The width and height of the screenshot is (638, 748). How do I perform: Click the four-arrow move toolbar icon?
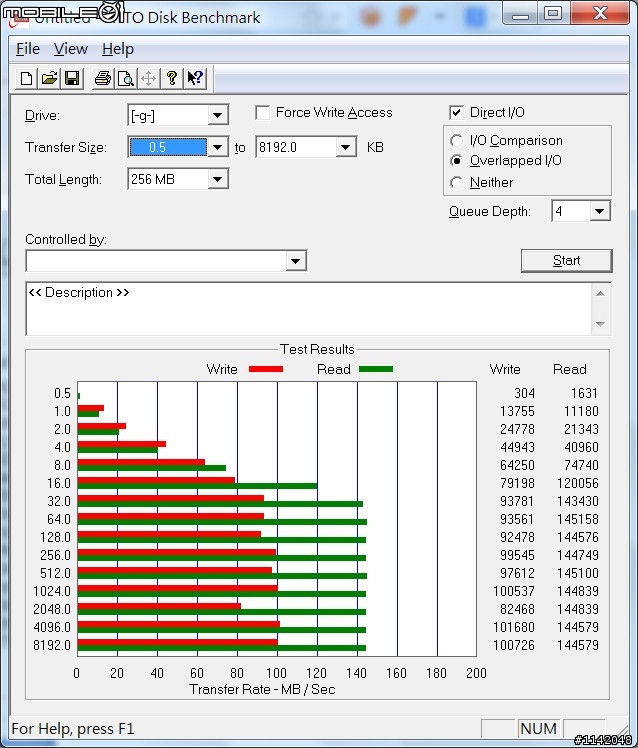coord(148,78)
